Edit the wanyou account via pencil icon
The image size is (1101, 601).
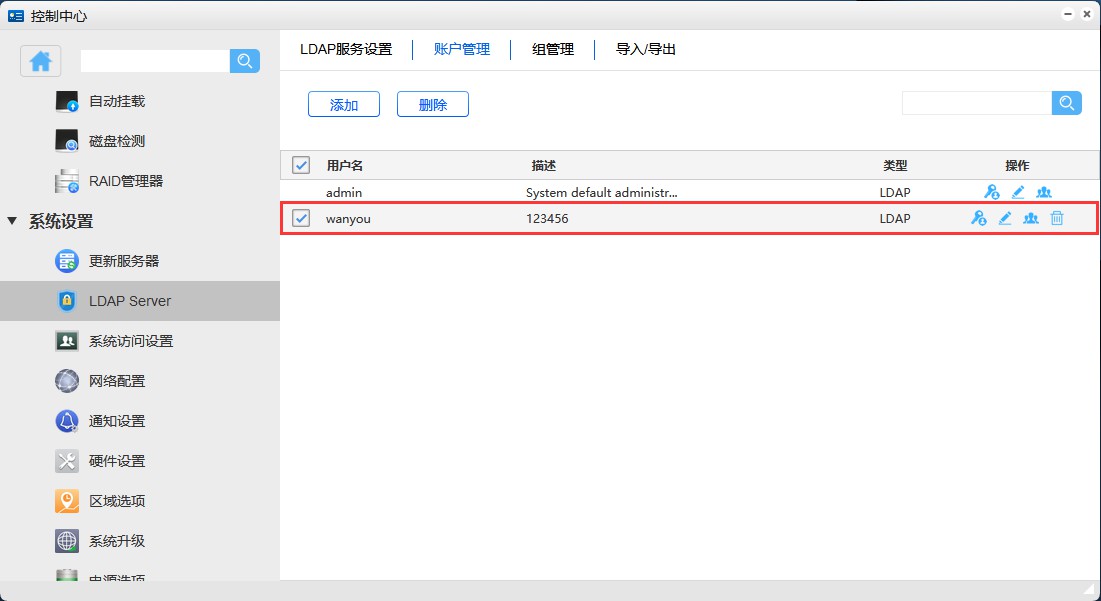(x=1005, y=218)
